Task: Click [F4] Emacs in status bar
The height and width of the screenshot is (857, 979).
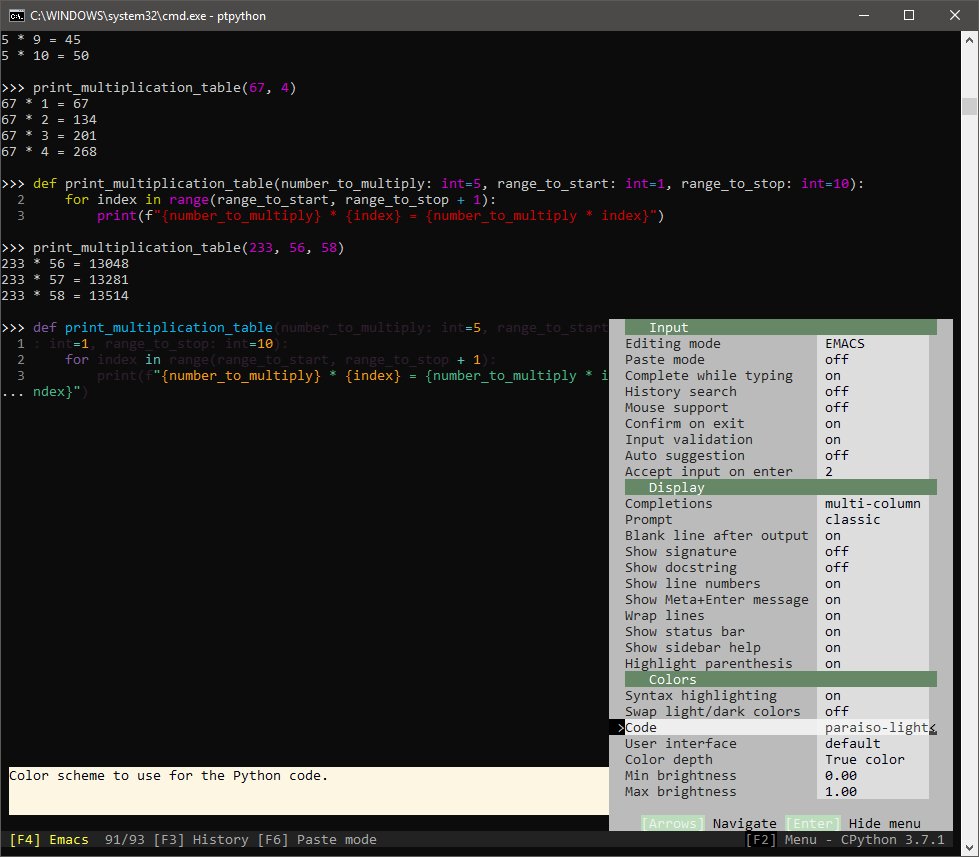Action: tap(49, 840)
